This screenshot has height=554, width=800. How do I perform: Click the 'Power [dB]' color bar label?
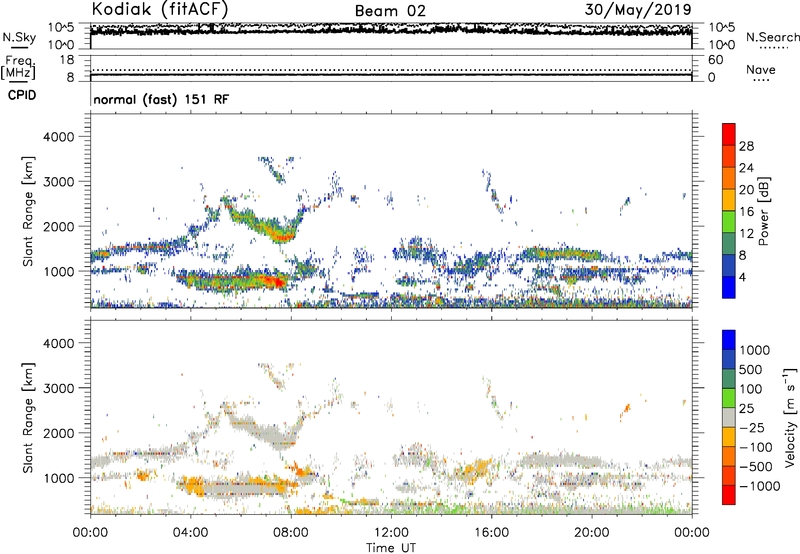click(x=763, y=211)
